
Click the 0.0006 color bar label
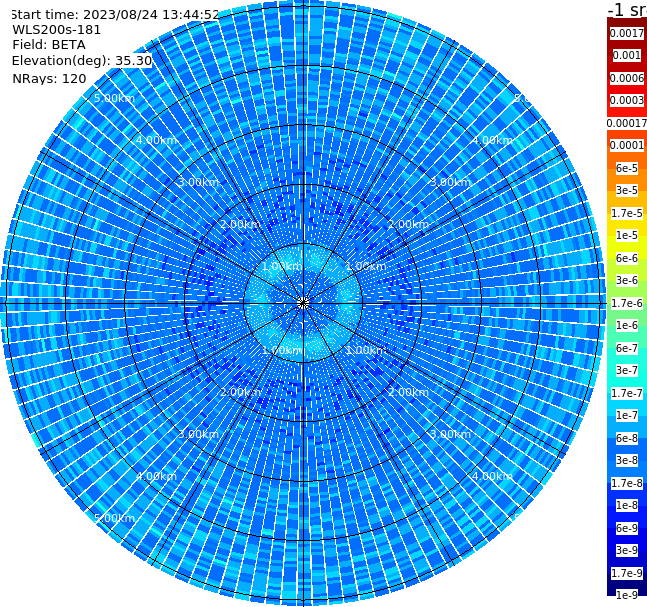627,78
